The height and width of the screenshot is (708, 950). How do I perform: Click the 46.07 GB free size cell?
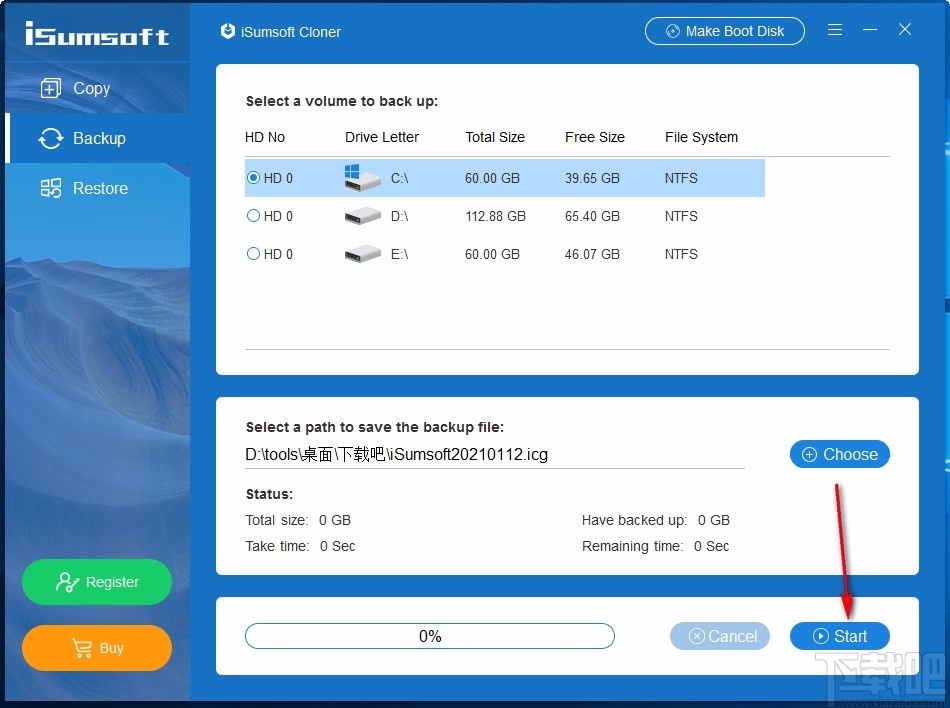click(592, 254)
